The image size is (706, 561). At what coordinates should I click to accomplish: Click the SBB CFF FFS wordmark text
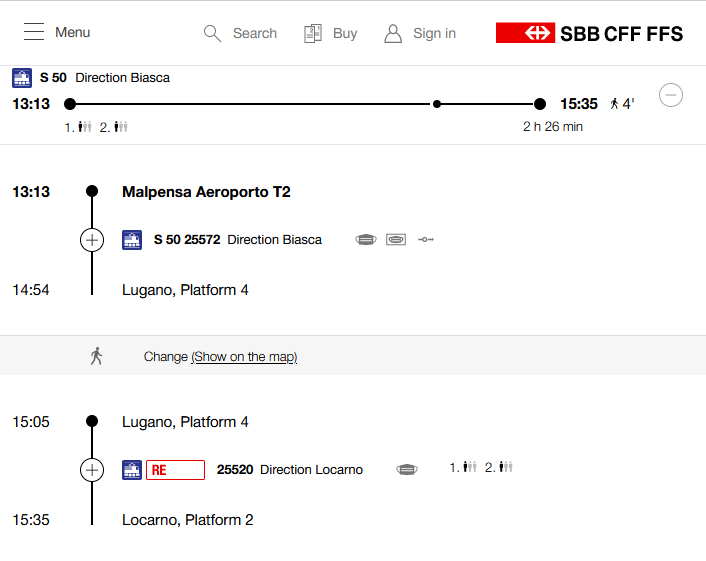click(621, 34)
